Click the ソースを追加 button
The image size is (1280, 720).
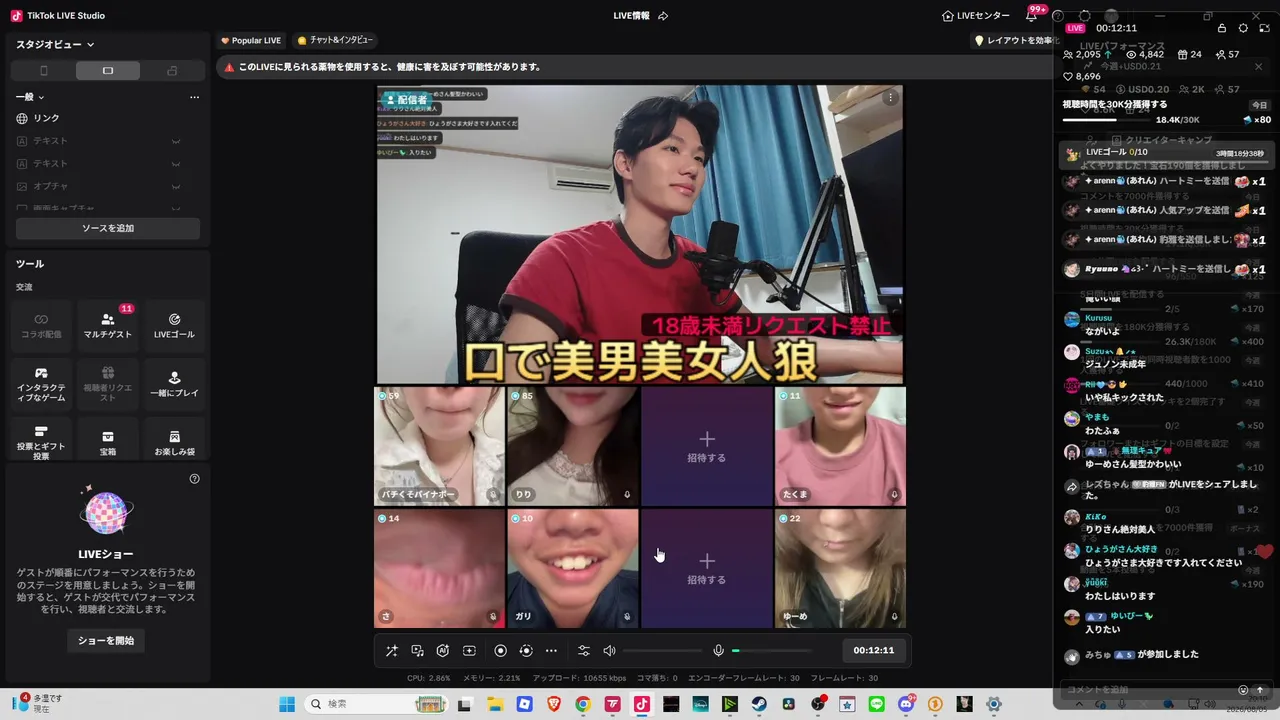coord(108,228)
